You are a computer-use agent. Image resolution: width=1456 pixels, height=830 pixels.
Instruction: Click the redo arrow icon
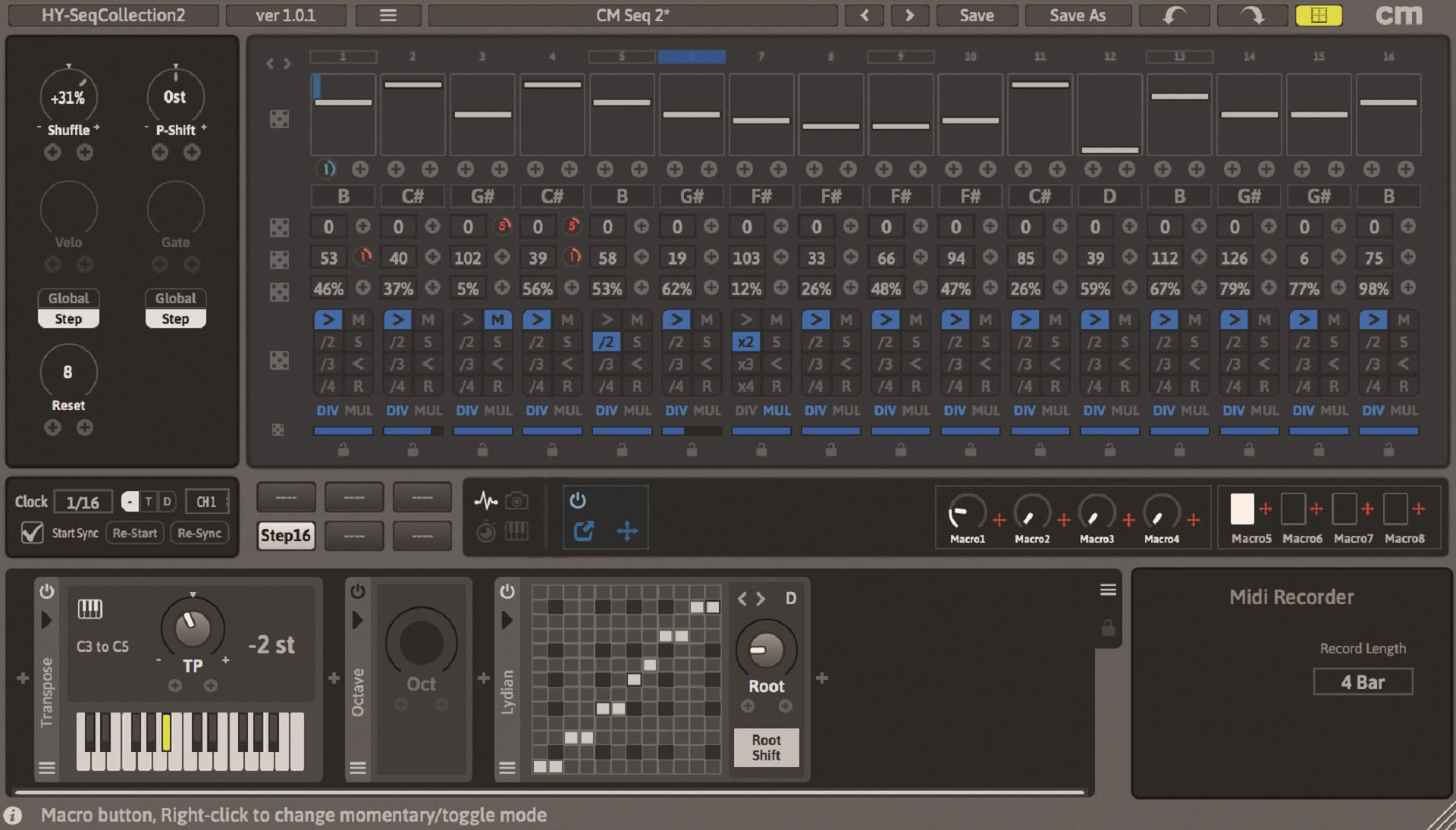pos(1252,15)
